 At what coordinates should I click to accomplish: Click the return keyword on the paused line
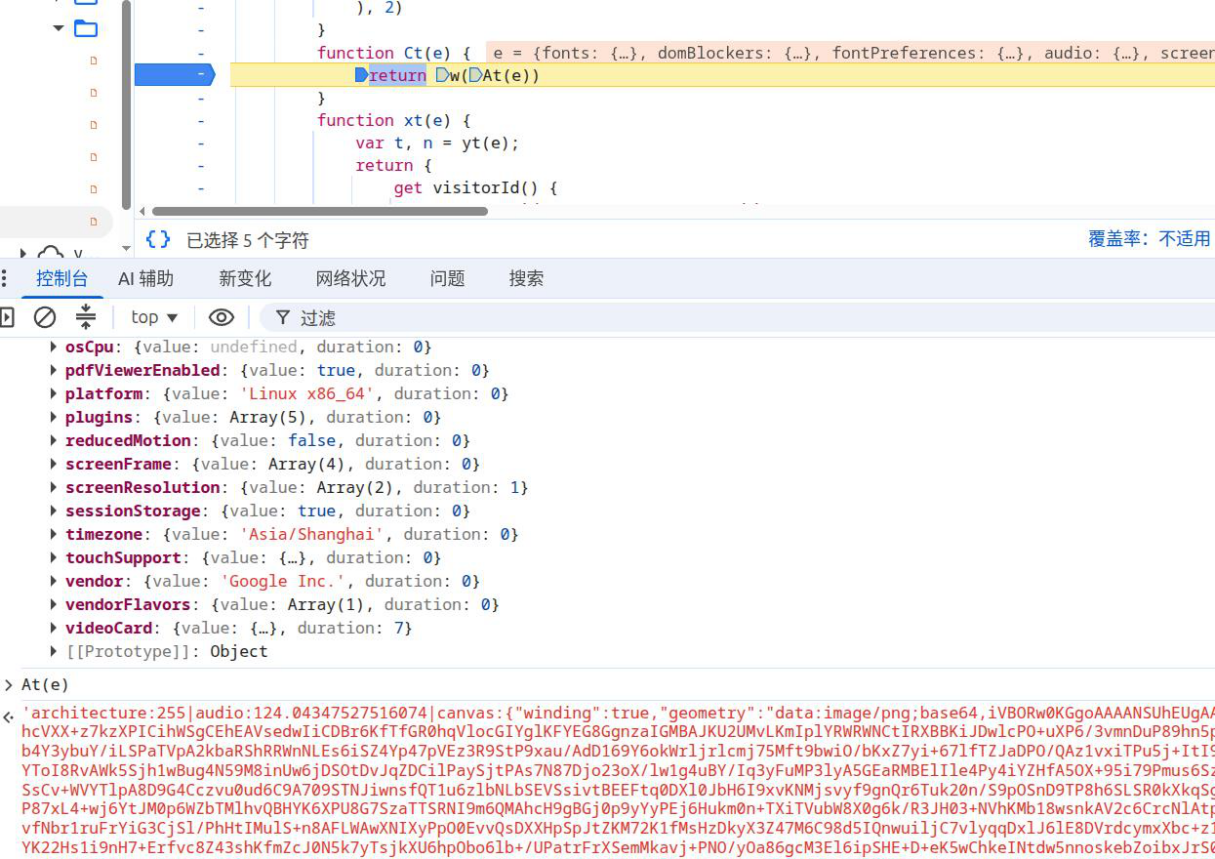click(397, 75)
